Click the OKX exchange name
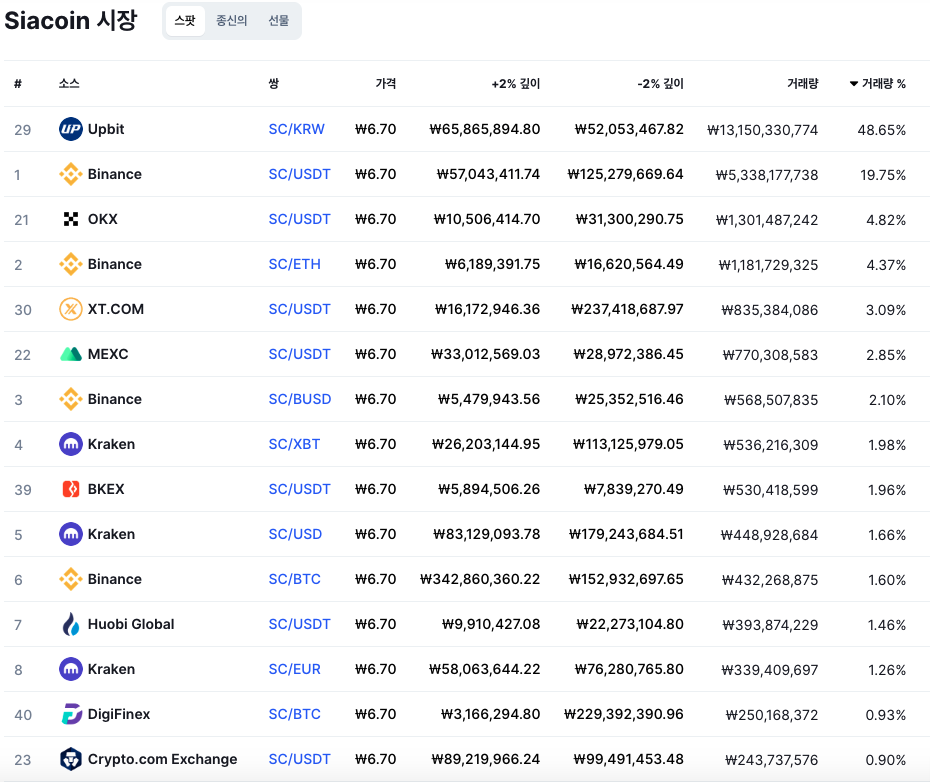The height and width of the screenshot is (782, 930). click(103, 219)
